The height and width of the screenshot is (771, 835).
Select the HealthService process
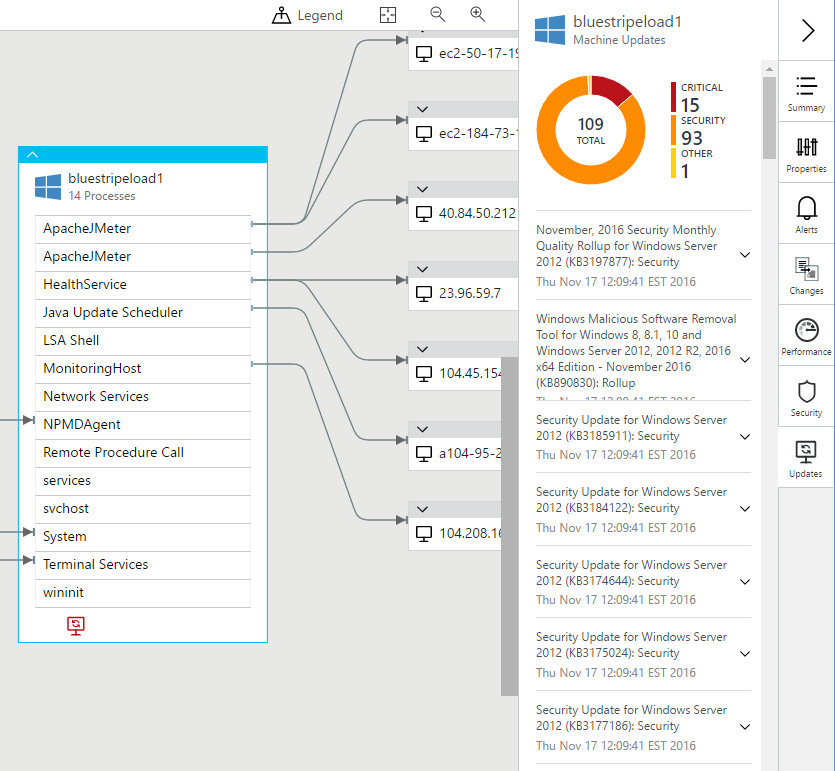click(142, 285)
